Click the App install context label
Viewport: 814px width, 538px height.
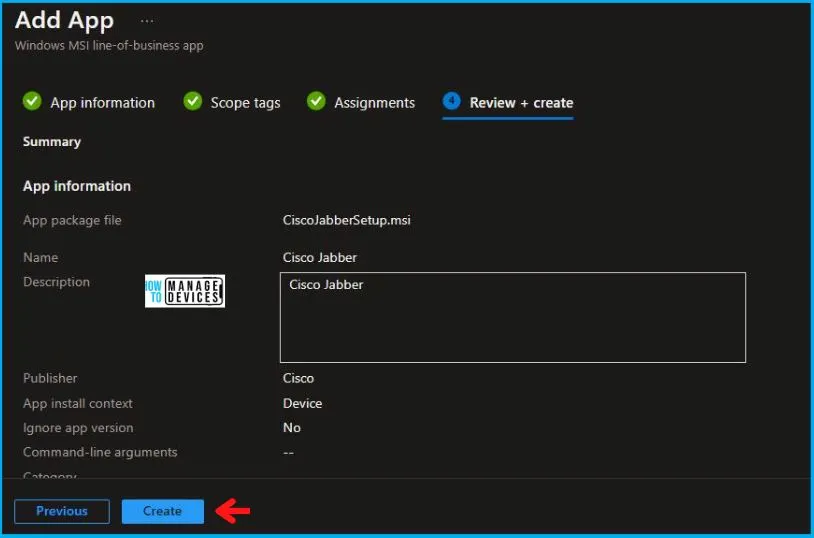pos(77,404)
